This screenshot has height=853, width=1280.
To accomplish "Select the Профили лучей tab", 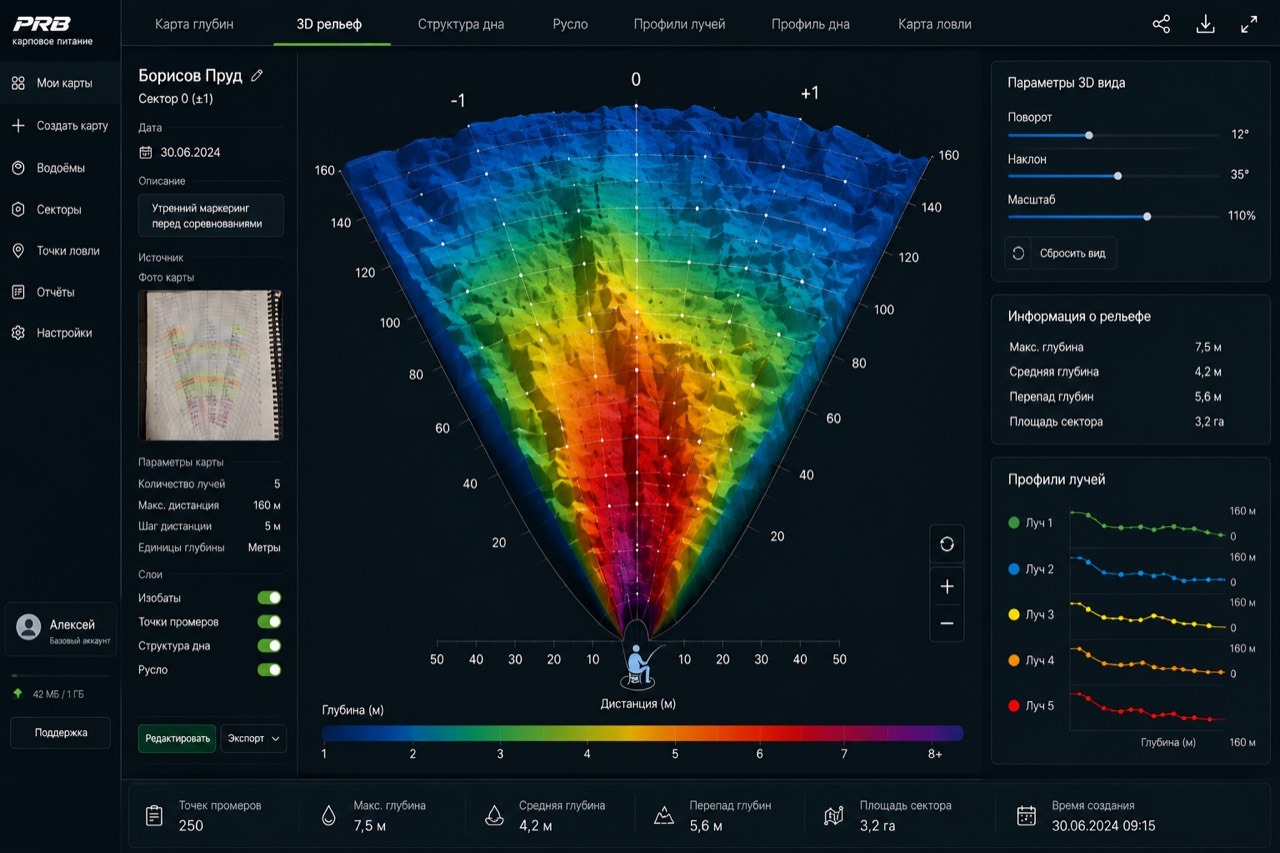I will 679,24.
